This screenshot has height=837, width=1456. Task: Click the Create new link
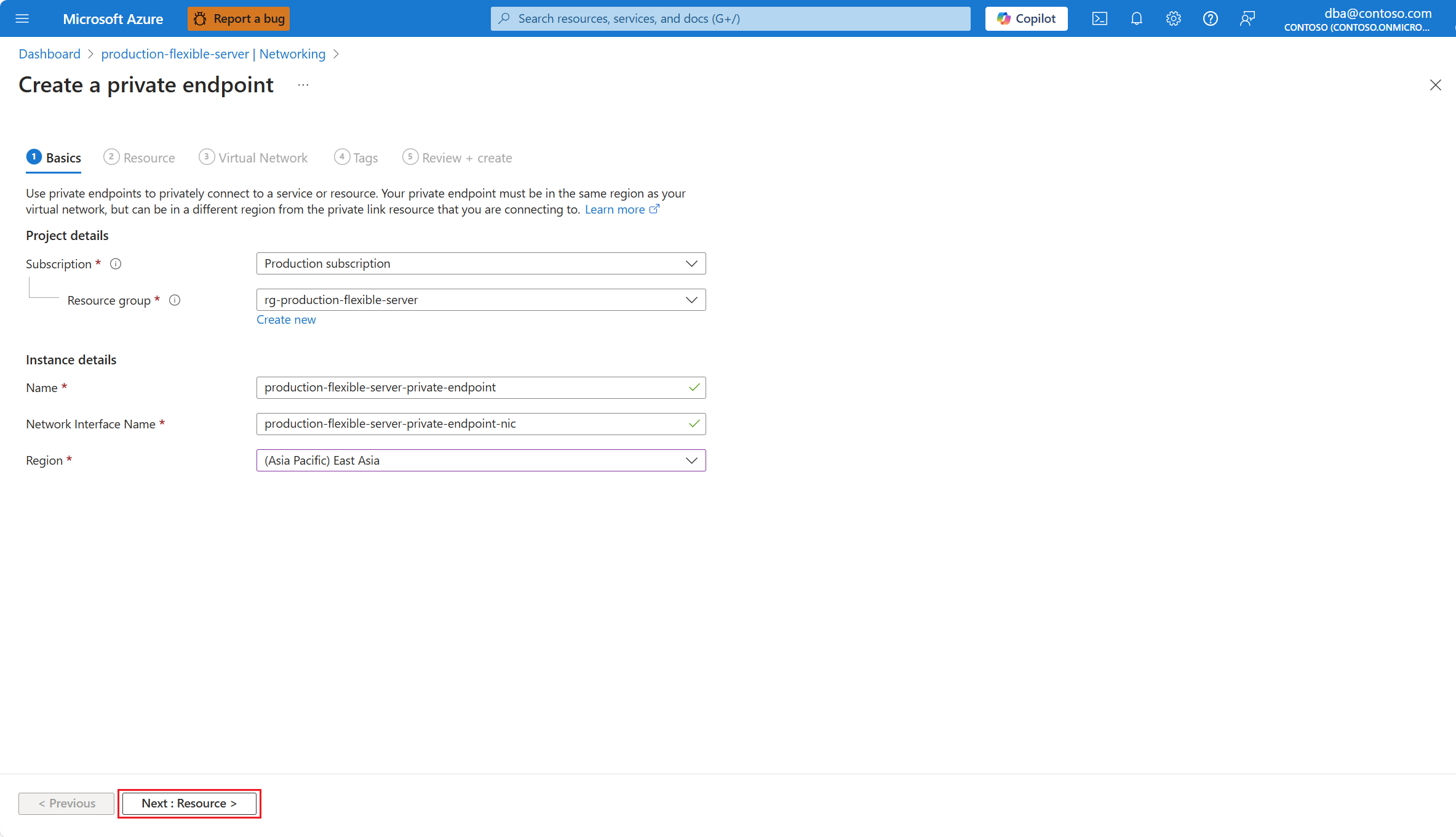tap(286, 319)
